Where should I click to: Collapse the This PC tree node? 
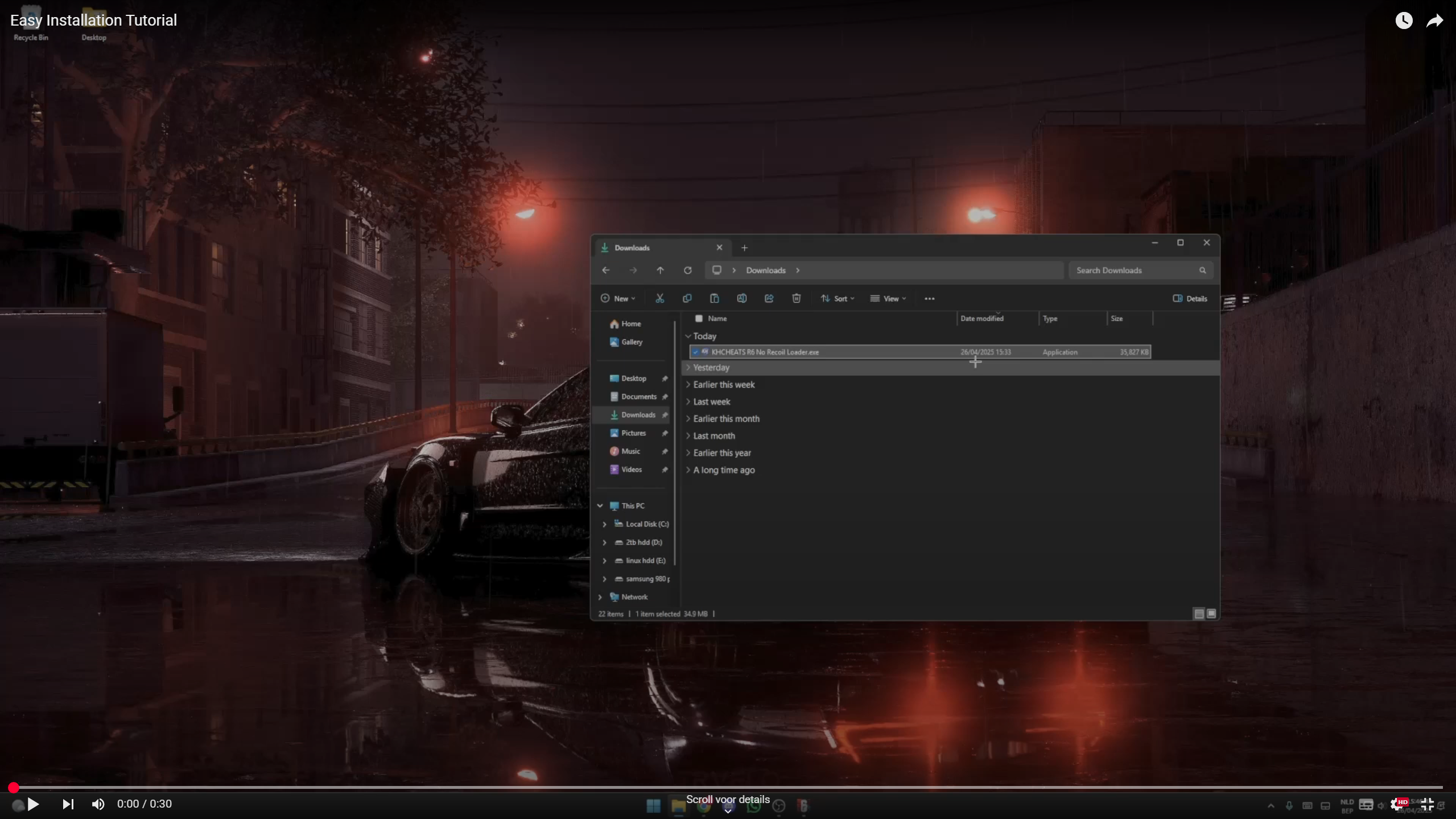click(x=600, y=506)
